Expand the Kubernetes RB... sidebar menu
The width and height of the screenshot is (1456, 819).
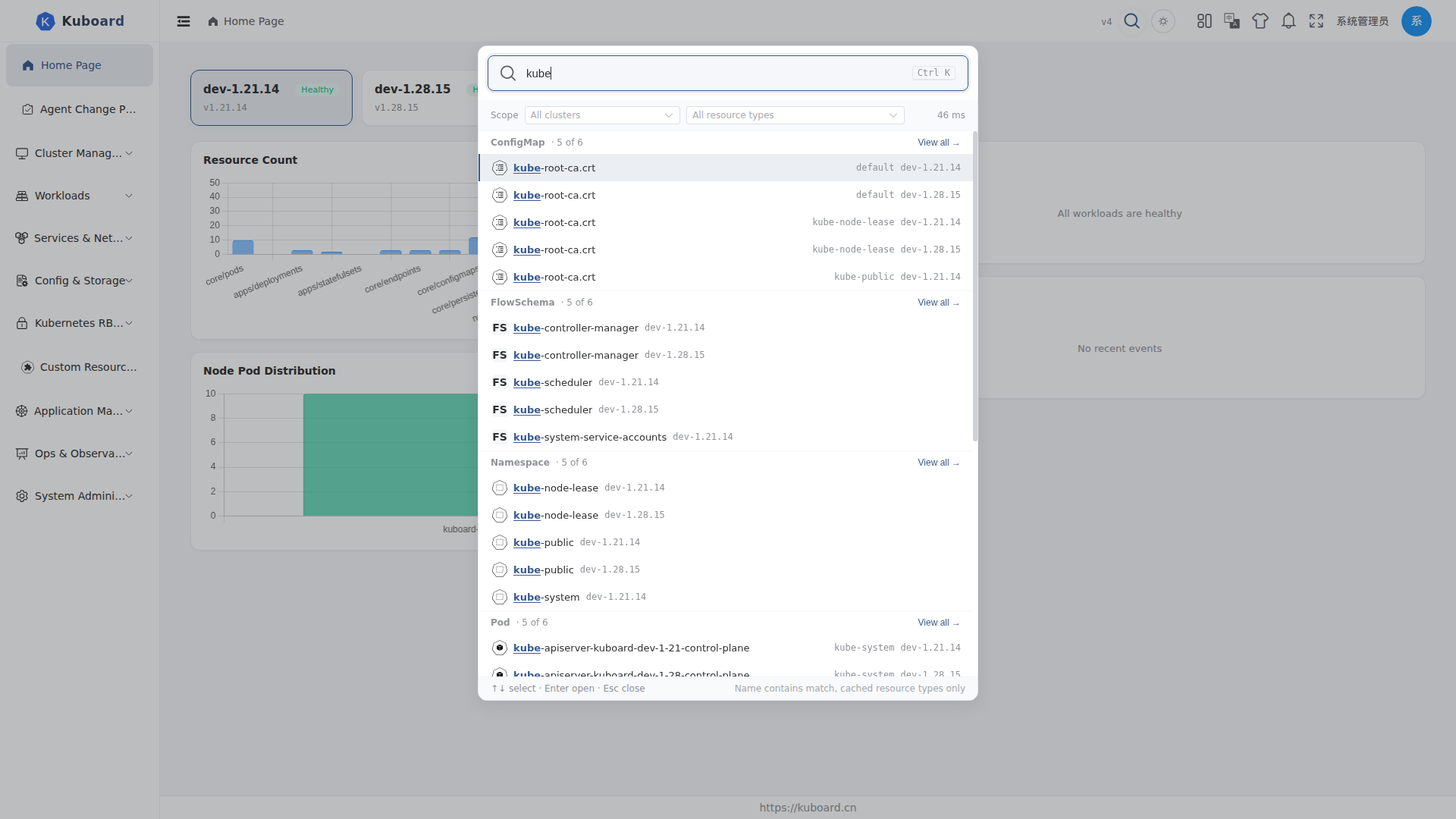(80, 323)
